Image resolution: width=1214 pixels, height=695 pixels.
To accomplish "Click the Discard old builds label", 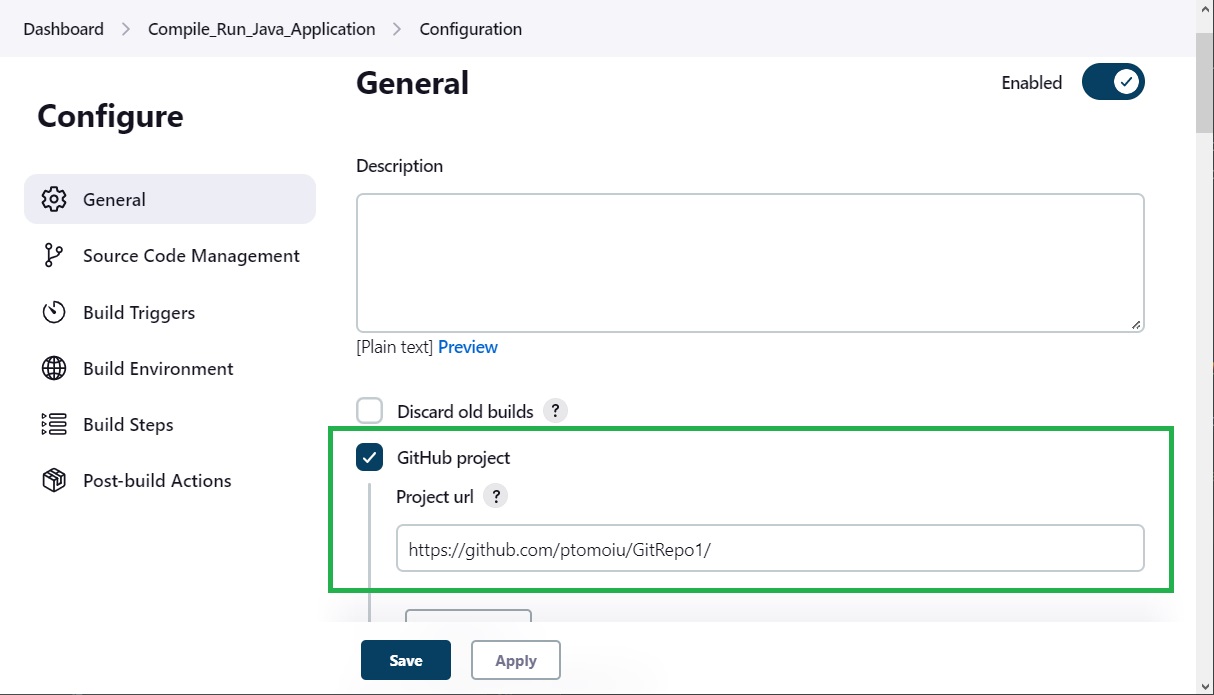I will pyautogui.click(x=465, y=411).
